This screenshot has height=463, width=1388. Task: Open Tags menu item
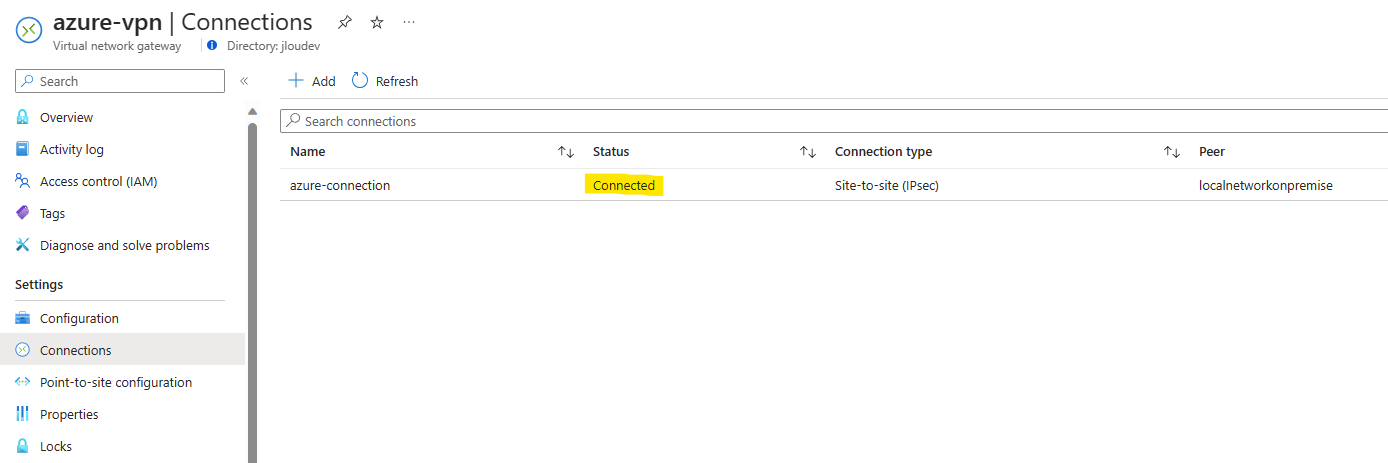point(52,213)
